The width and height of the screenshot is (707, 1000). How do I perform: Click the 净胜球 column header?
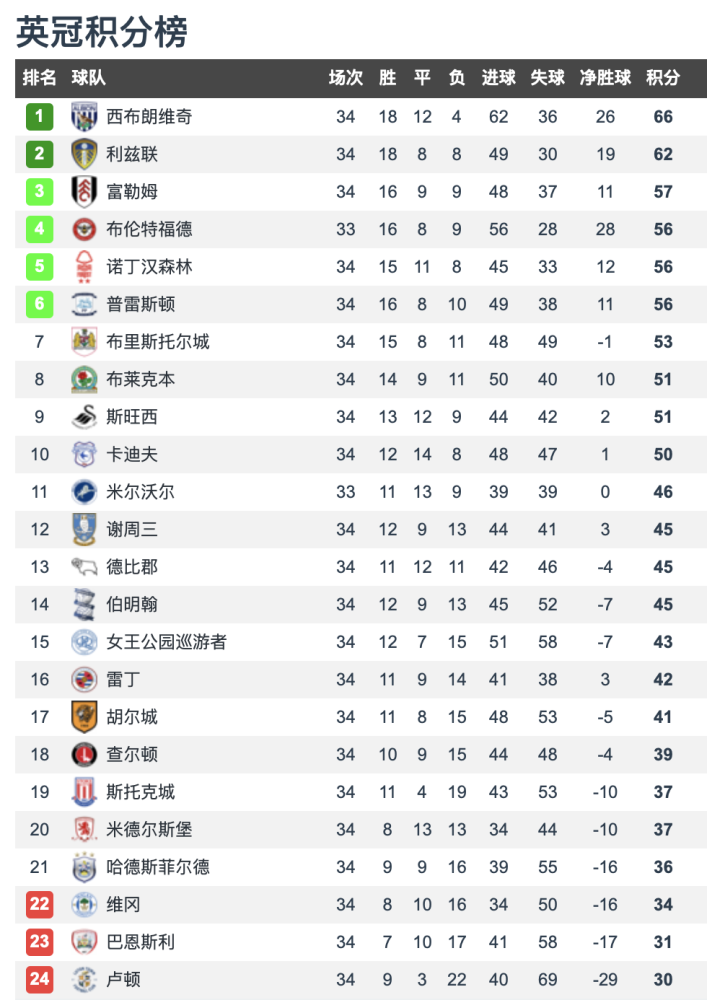pos(605,78)
